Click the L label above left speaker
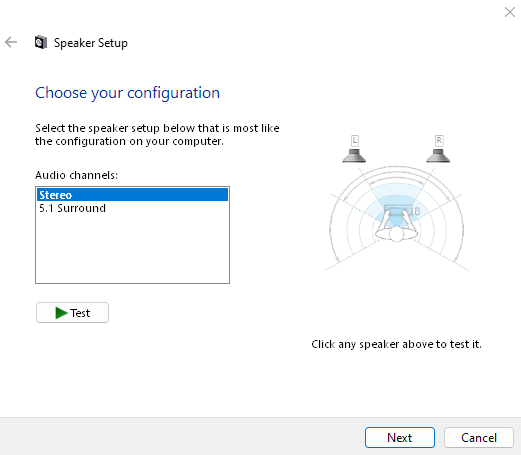Image resolution: width=521 pixels, height=455 pixels. (355, 141)
